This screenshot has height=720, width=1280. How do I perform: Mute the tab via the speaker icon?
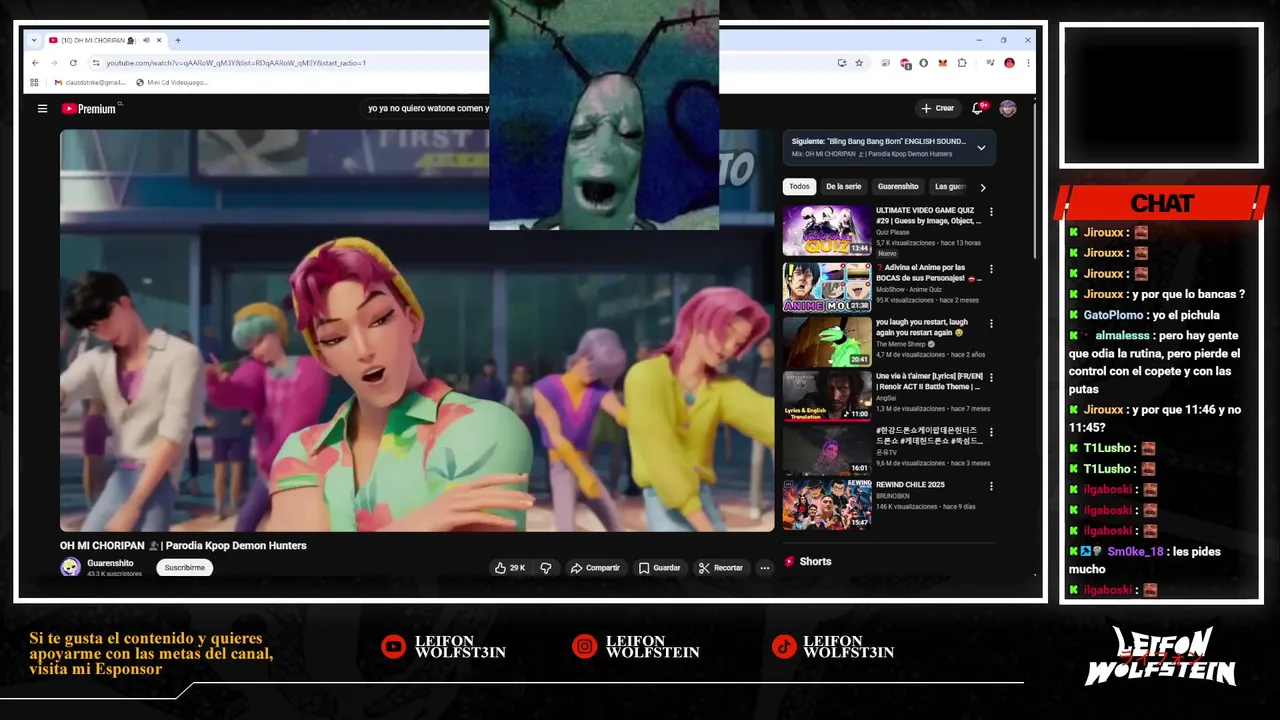[146, 40]
